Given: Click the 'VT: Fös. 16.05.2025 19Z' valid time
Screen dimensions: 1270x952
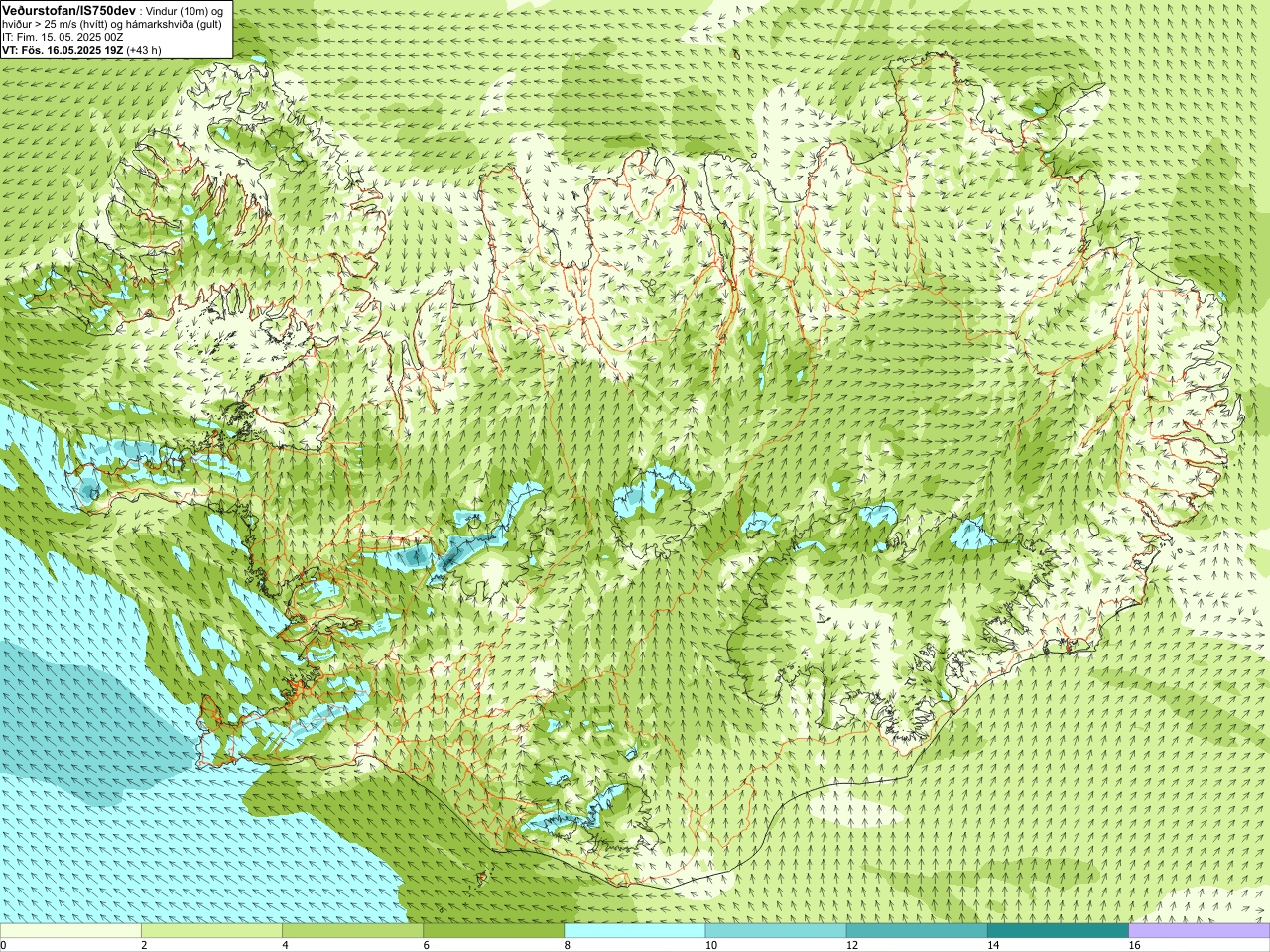Looking at the screenshot, I should (x=63, y=49).
